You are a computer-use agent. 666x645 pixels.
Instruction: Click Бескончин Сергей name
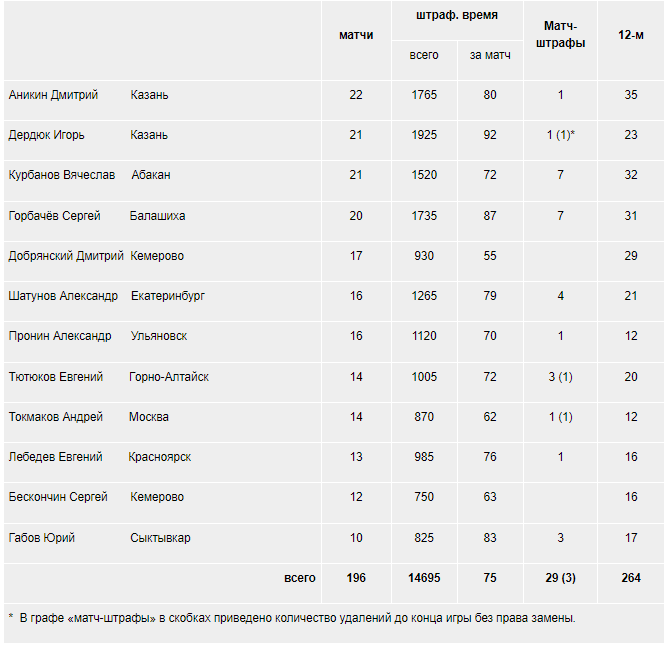click(58, 496)
